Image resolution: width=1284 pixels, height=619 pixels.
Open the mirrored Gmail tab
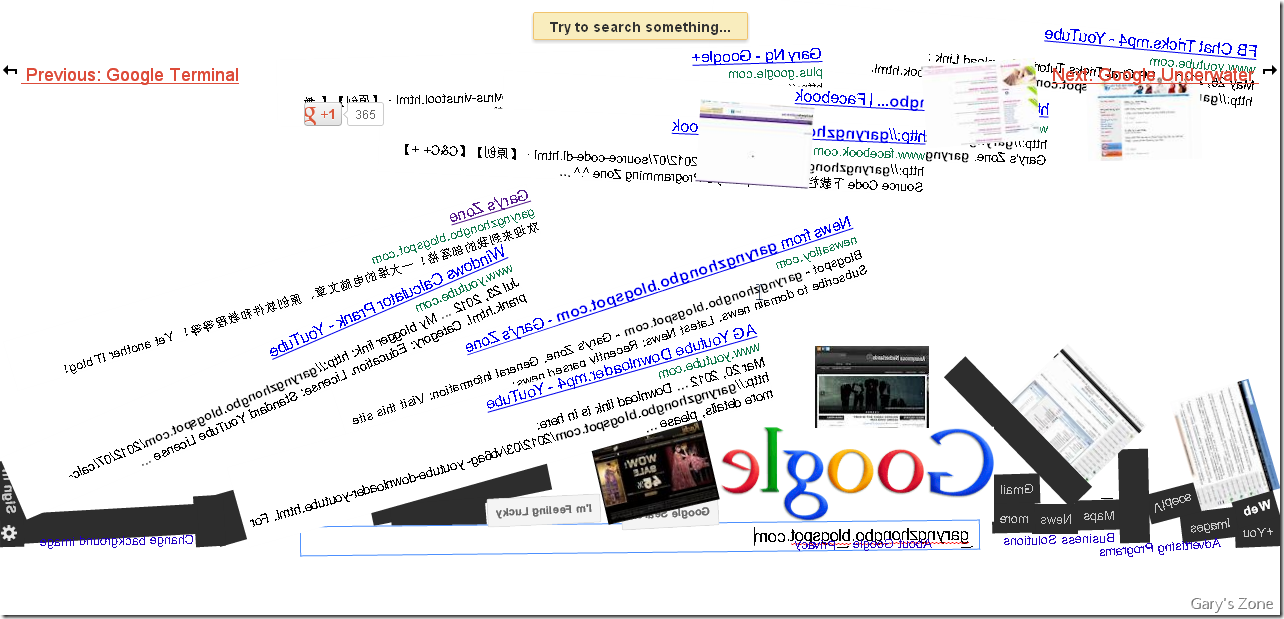(1017, 490)
